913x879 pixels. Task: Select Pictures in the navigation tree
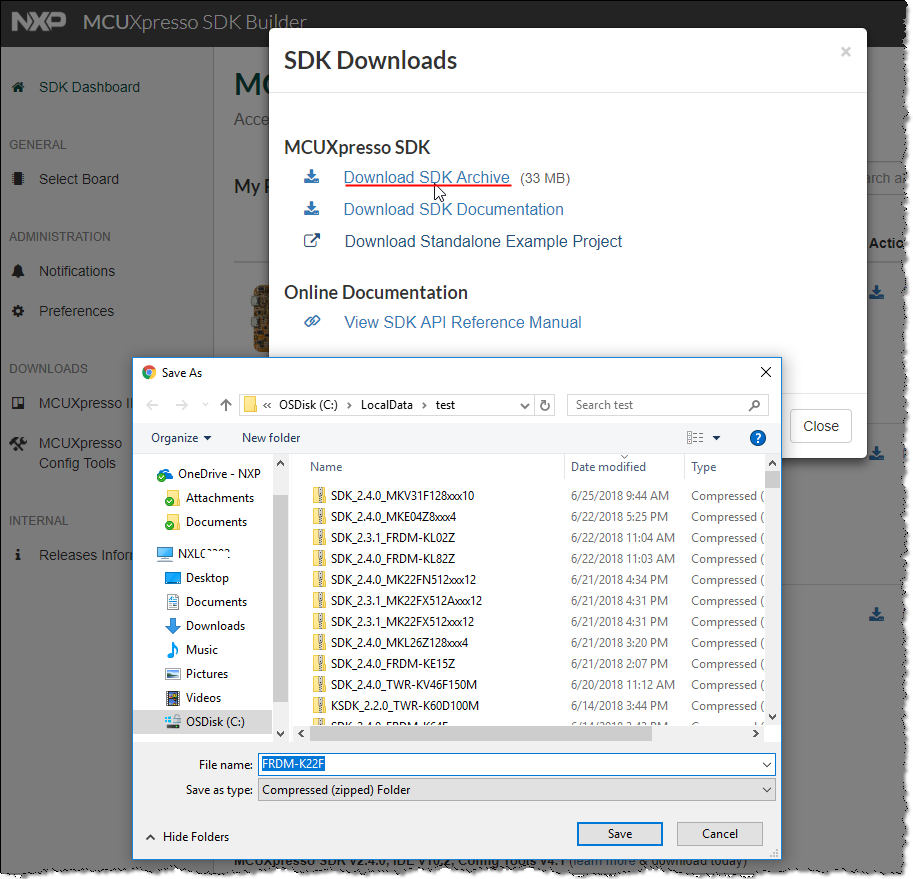point(207,674)
